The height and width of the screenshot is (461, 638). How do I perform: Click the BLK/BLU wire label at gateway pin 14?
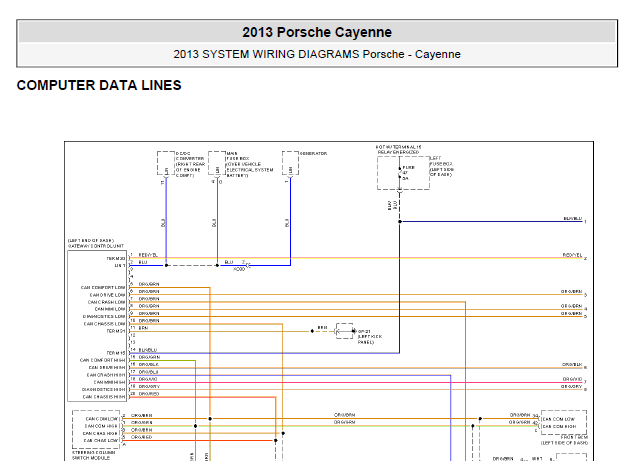(x=148, y=350)
